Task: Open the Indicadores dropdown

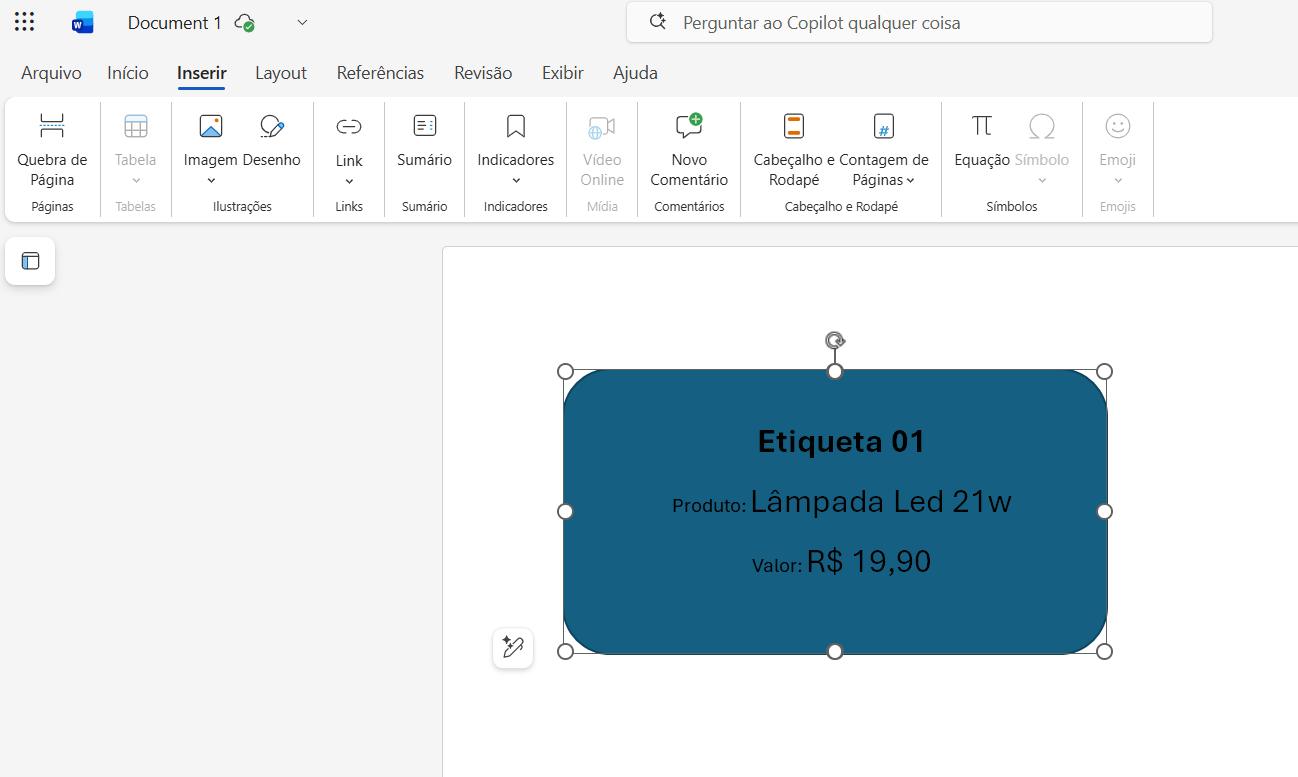Action: tap(516, 181)
